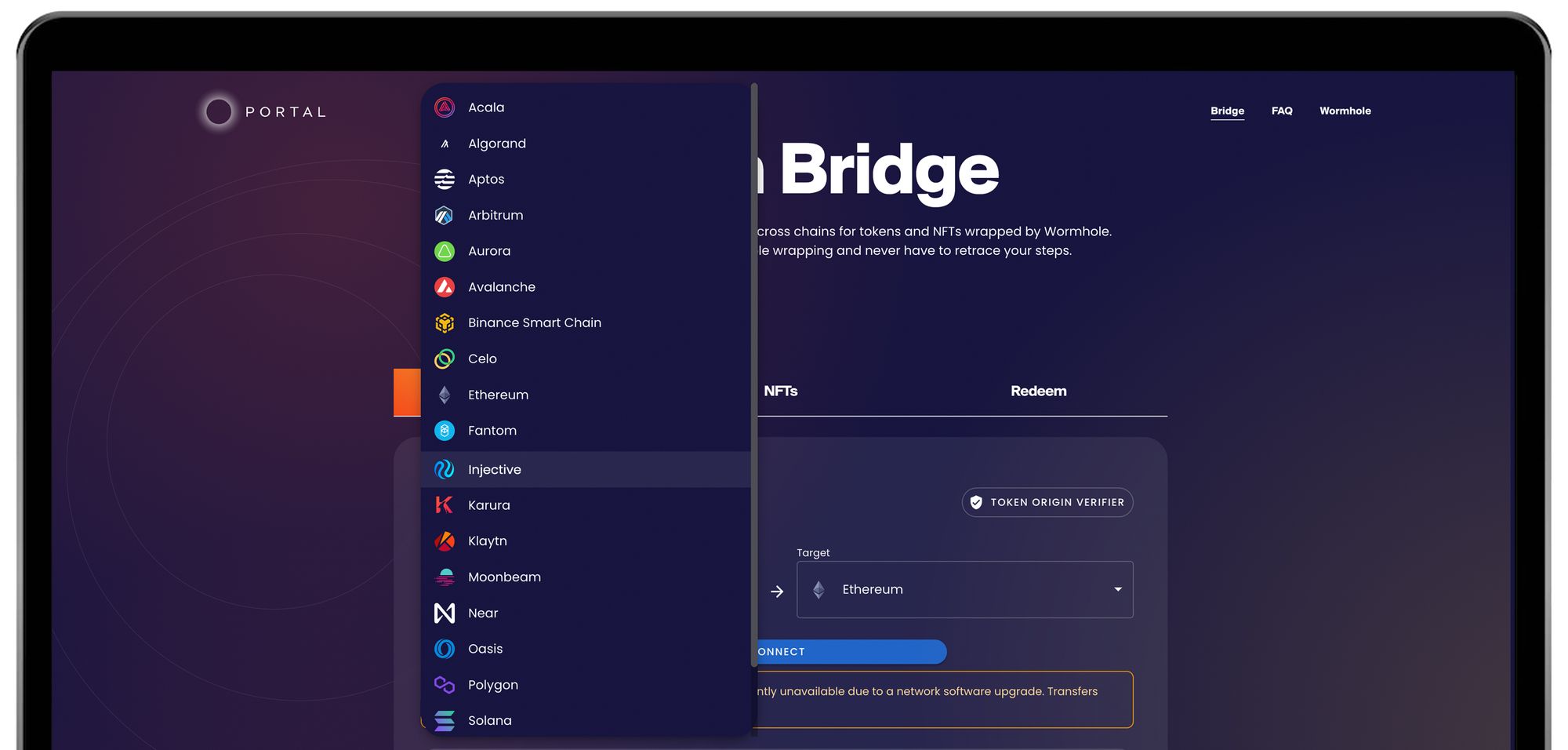Click the green Aurora icon
The image size is (1568, 750).
[445, 251]
